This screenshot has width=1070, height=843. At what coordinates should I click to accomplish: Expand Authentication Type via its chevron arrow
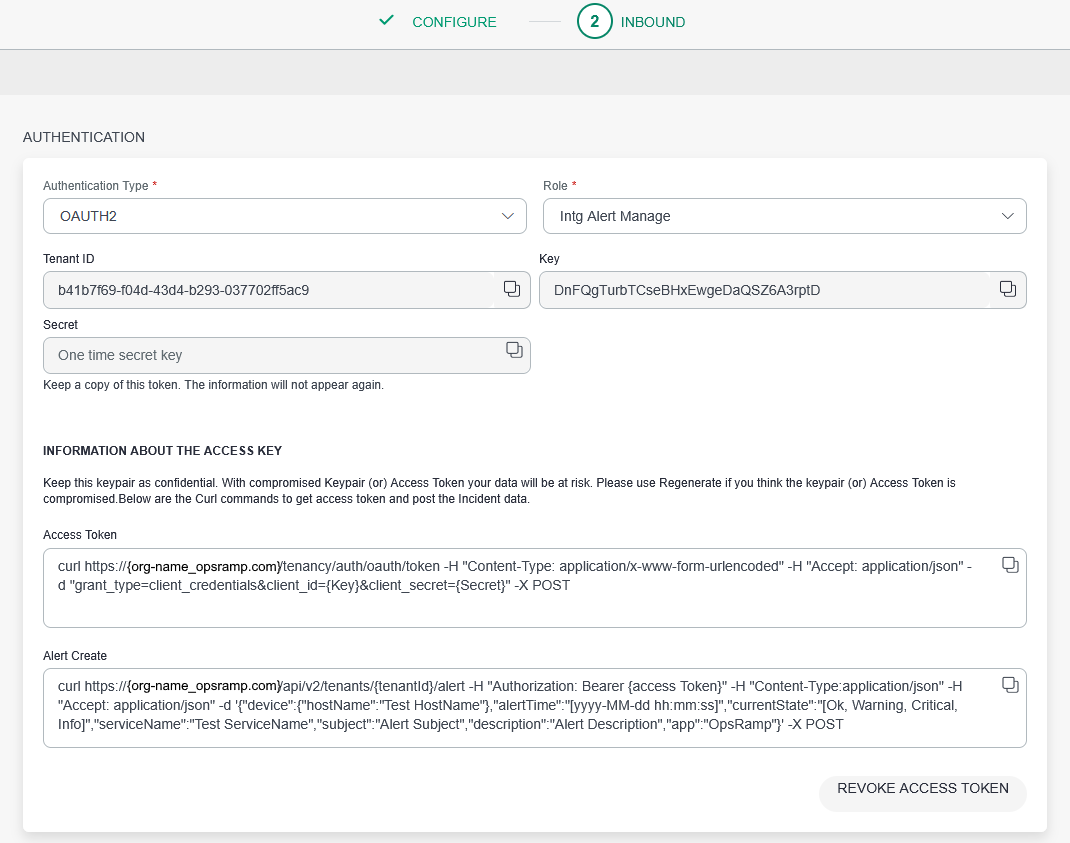(x=508, y=216)
